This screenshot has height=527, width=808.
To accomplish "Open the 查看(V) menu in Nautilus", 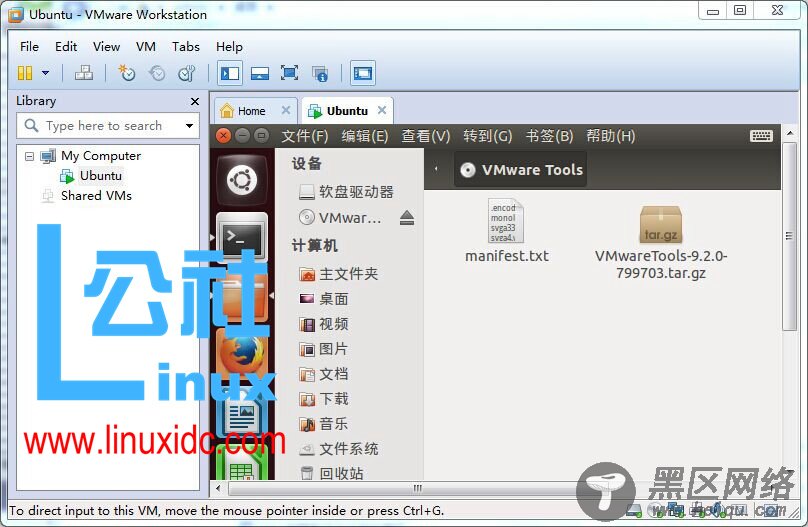I will (426, 136).
